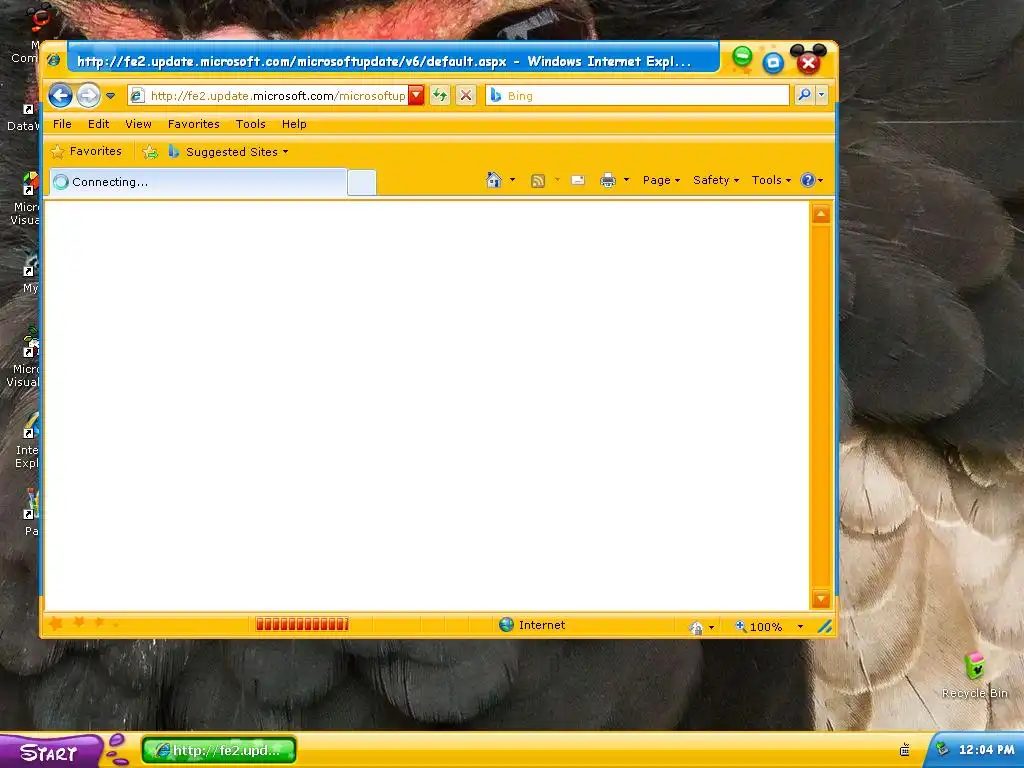Go back with the Back arrow button
The height and width of the screenshot is (768, 1024).
[60, 95]
